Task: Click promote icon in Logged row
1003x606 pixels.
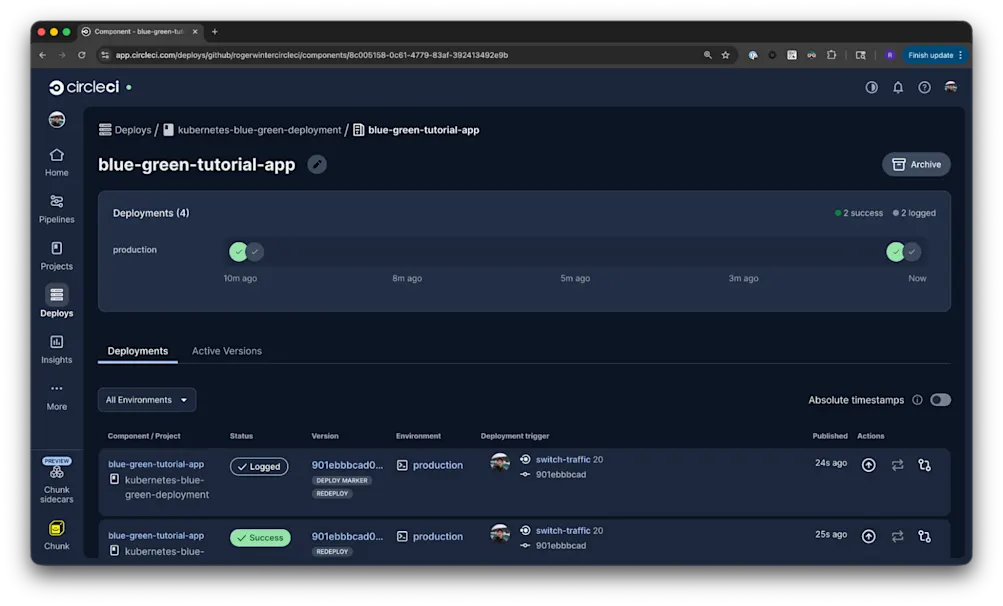Action: pos(868,465)
